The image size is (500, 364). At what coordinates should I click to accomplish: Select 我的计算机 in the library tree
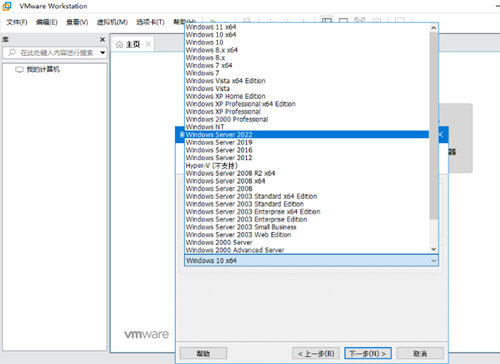click(x=43, y=69)
